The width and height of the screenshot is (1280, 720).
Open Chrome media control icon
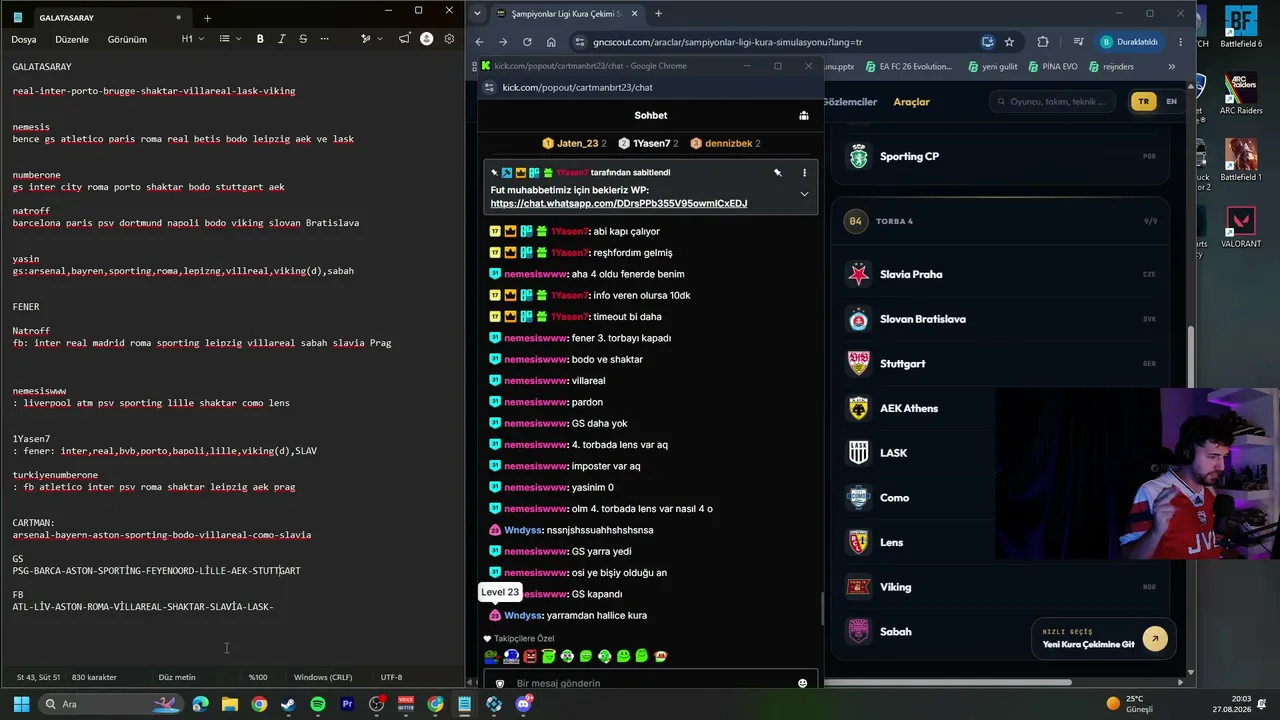tap(1078, 42)
